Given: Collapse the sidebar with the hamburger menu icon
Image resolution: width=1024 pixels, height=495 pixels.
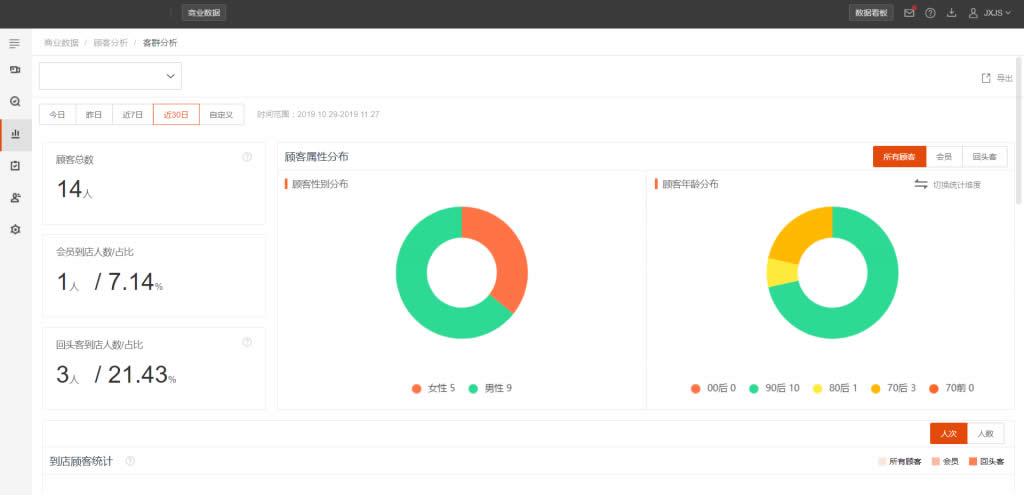Looking at the screenshot, I should point(14,44).
